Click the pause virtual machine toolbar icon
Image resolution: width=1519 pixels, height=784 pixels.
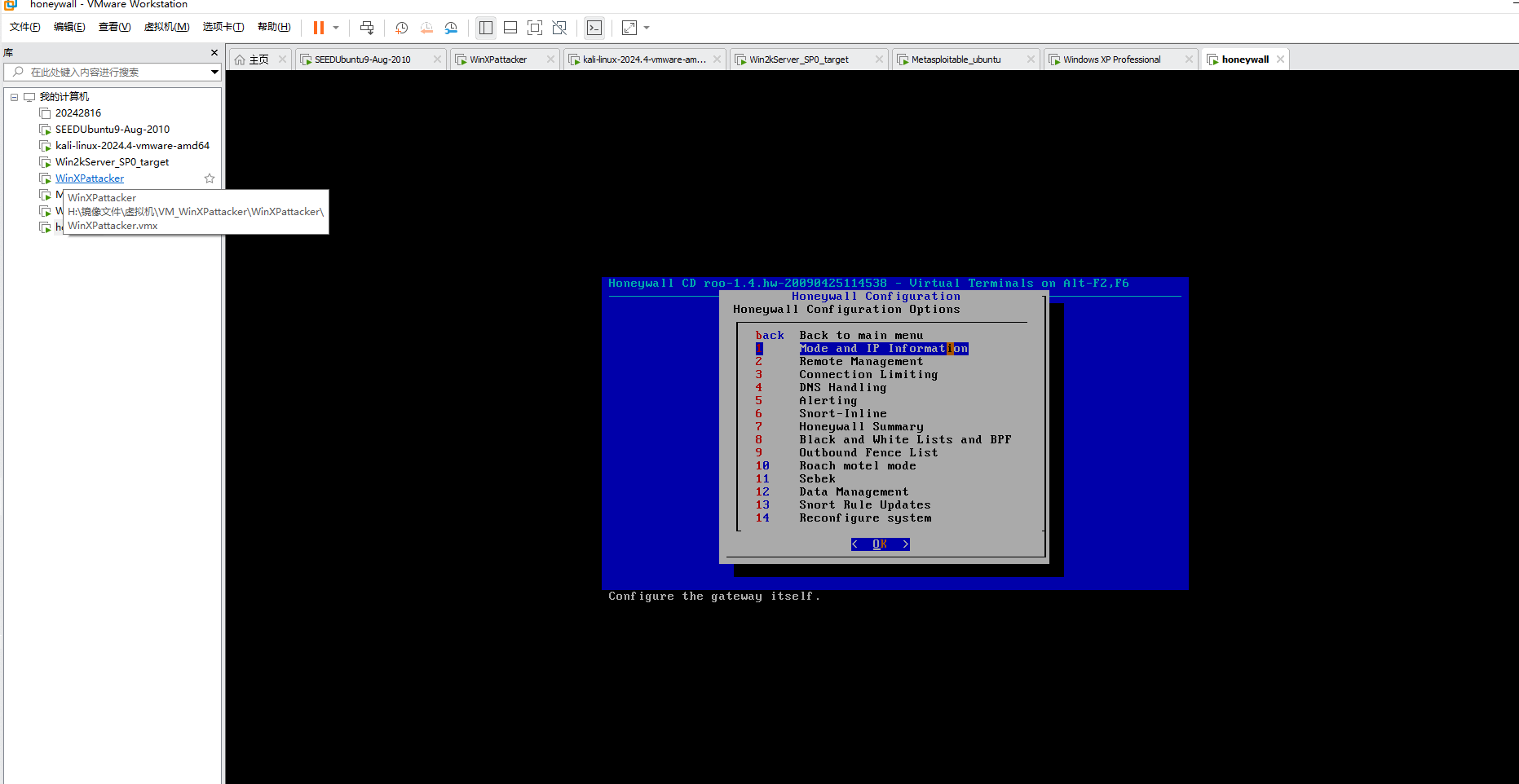pyautogui.click(x=318, y=28)
